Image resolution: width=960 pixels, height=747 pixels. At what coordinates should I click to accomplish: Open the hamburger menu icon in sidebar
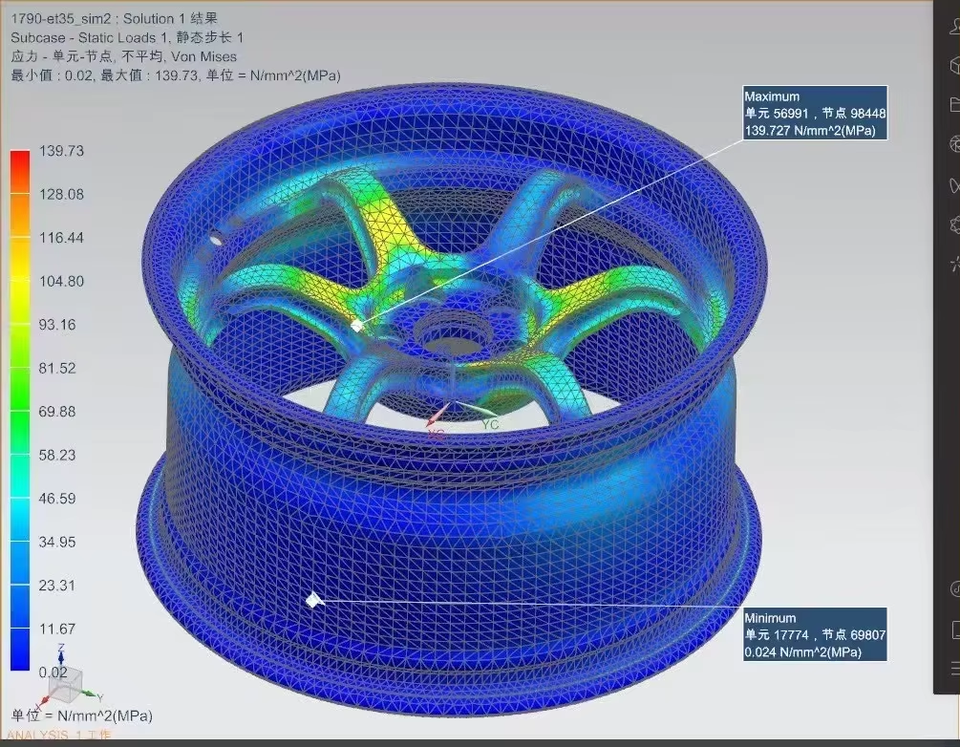pyautogui.click(x=955, y=667)
